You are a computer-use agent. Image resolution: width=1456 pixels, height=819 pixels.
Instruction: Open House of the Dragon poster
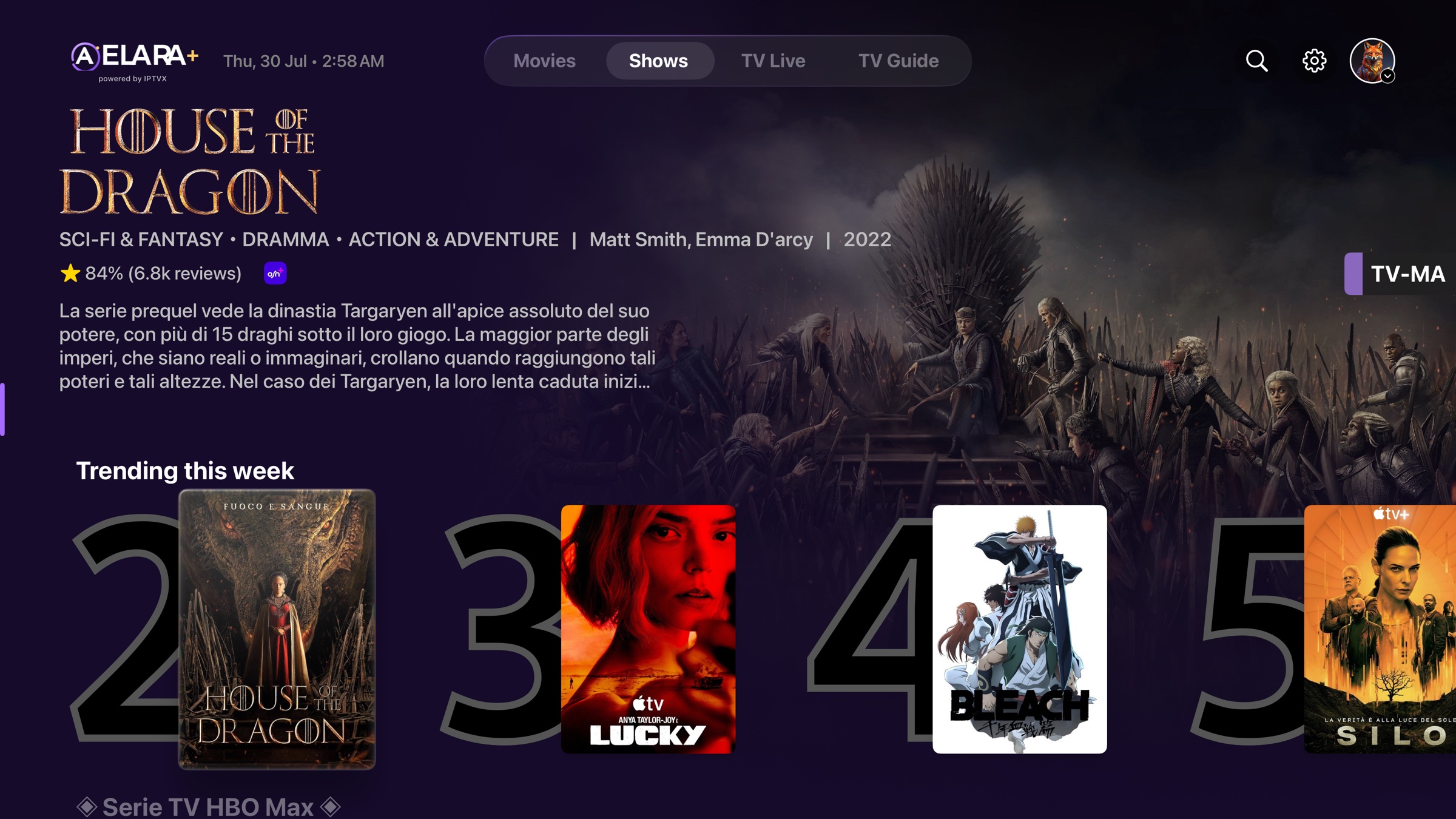(x=277, y=629)
